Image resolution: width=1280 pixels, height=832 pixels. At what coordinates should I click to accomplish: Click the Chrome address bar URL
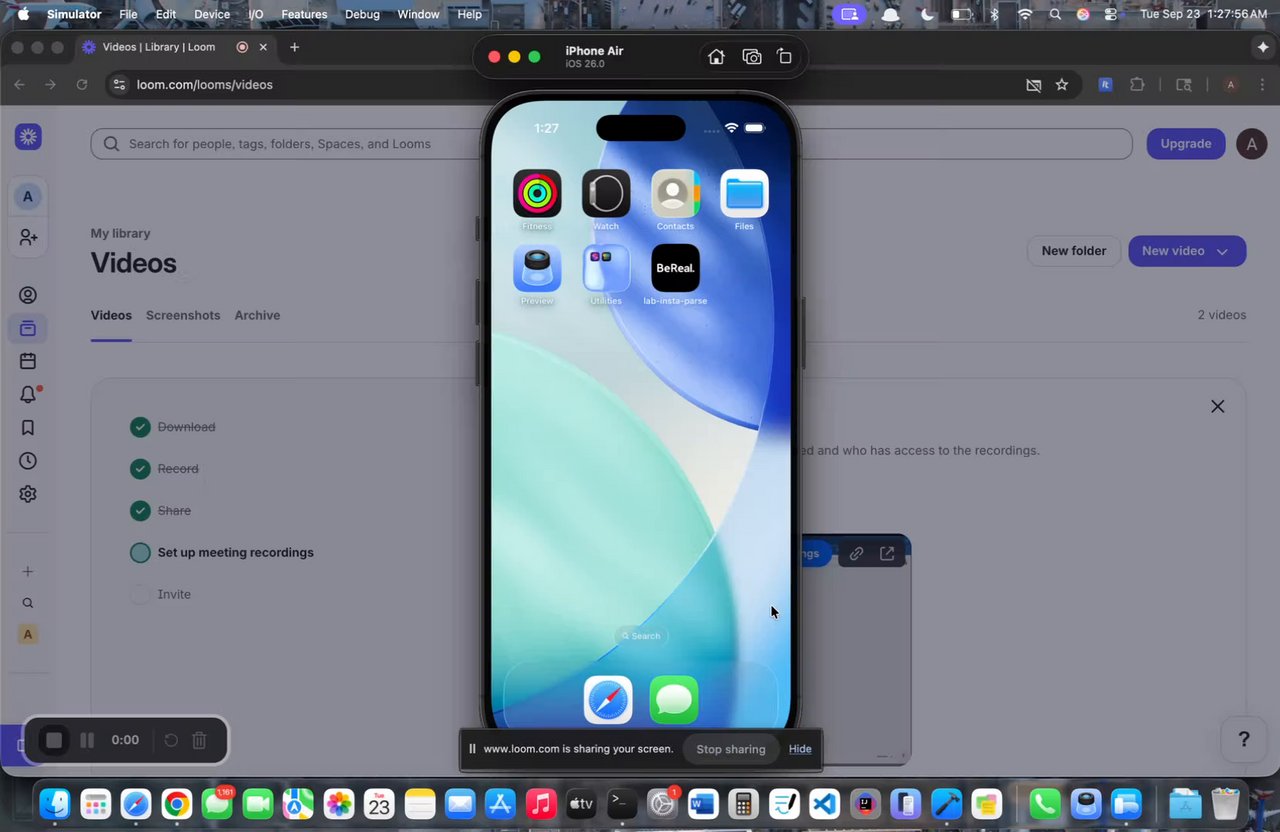click(205, 85)
